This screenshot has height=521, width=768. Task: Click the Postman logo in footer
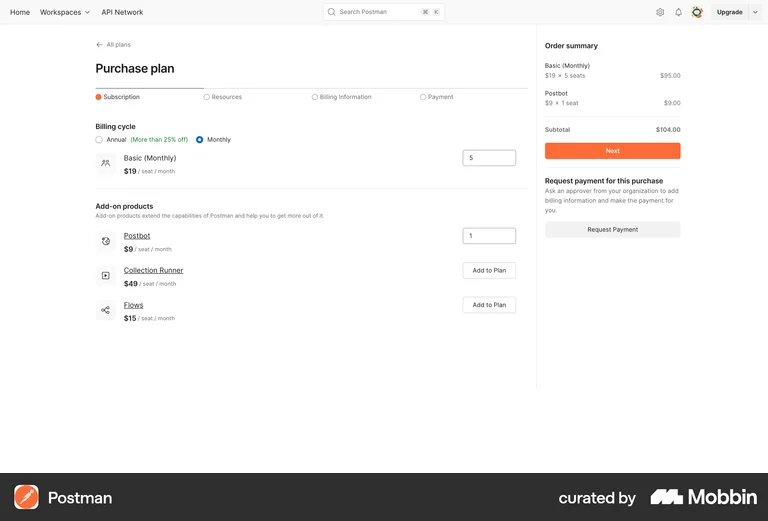tap(26, 497)
